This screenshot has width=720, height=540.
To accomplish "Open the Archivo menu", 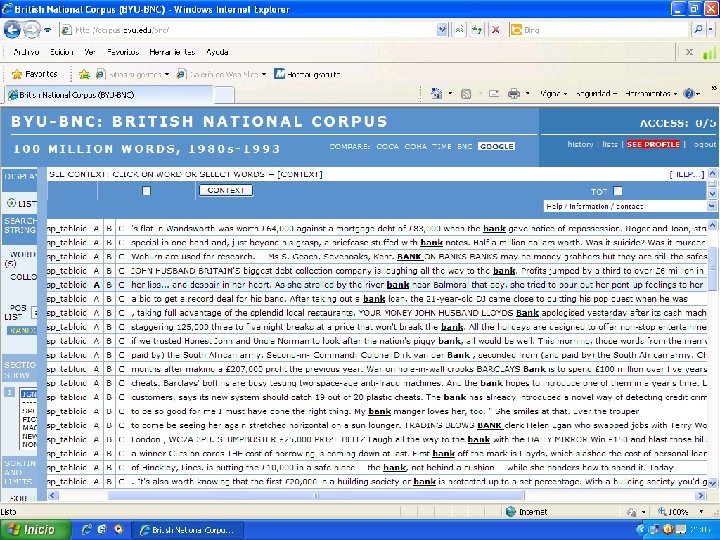I will point(26,52).
